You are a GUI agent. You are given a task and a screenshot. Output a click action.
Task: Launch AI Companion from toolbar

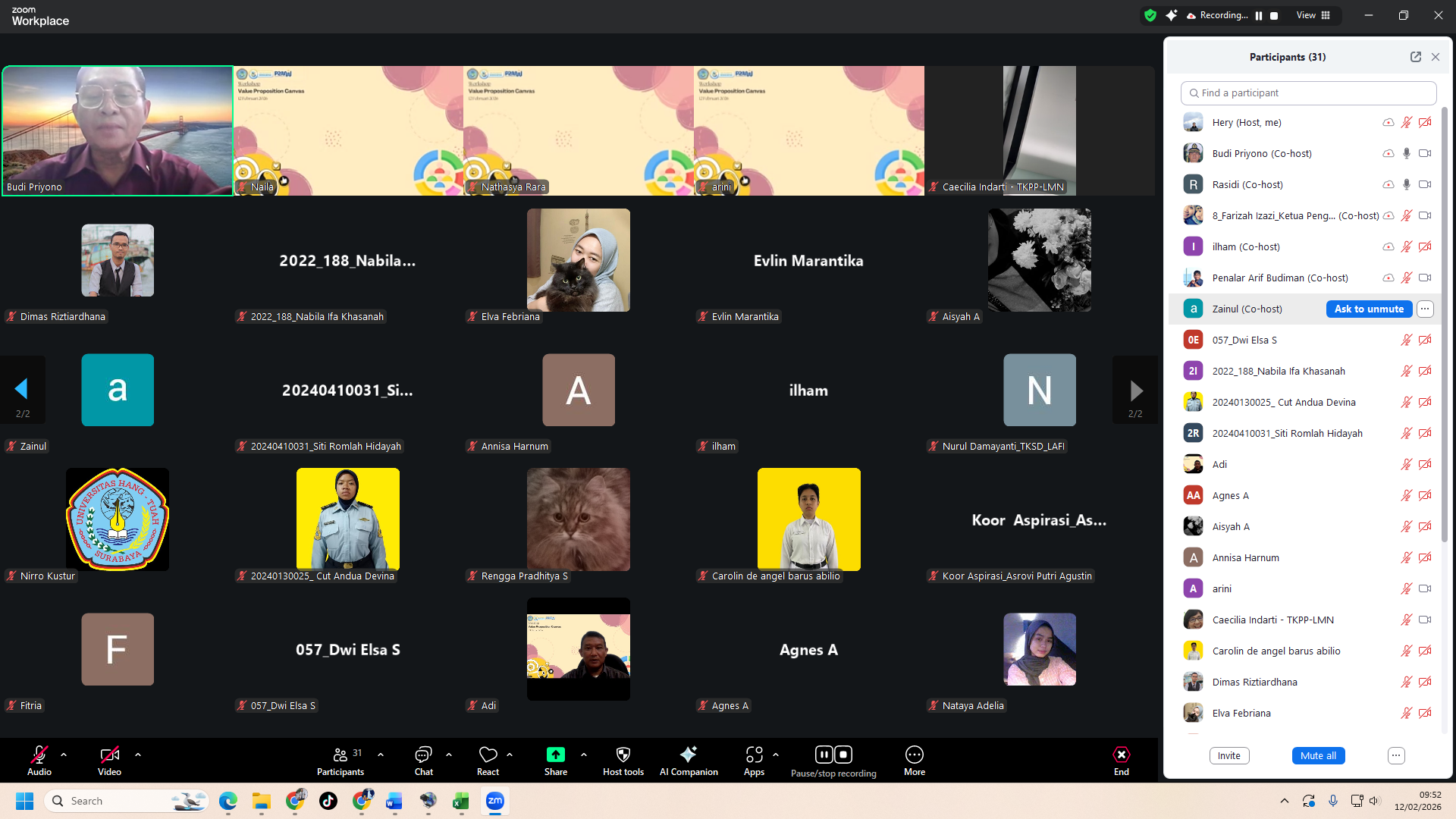pos(688,755)
